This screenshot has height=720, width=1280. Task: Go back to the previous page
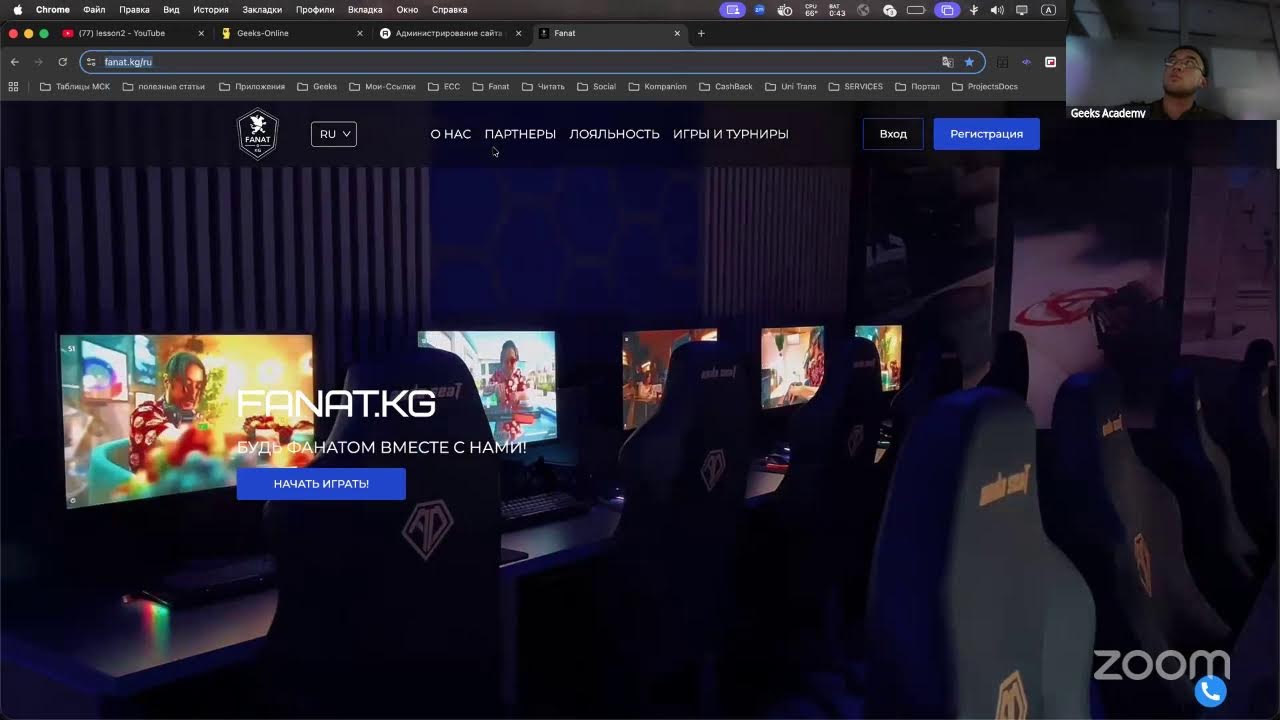pos(15,62)
